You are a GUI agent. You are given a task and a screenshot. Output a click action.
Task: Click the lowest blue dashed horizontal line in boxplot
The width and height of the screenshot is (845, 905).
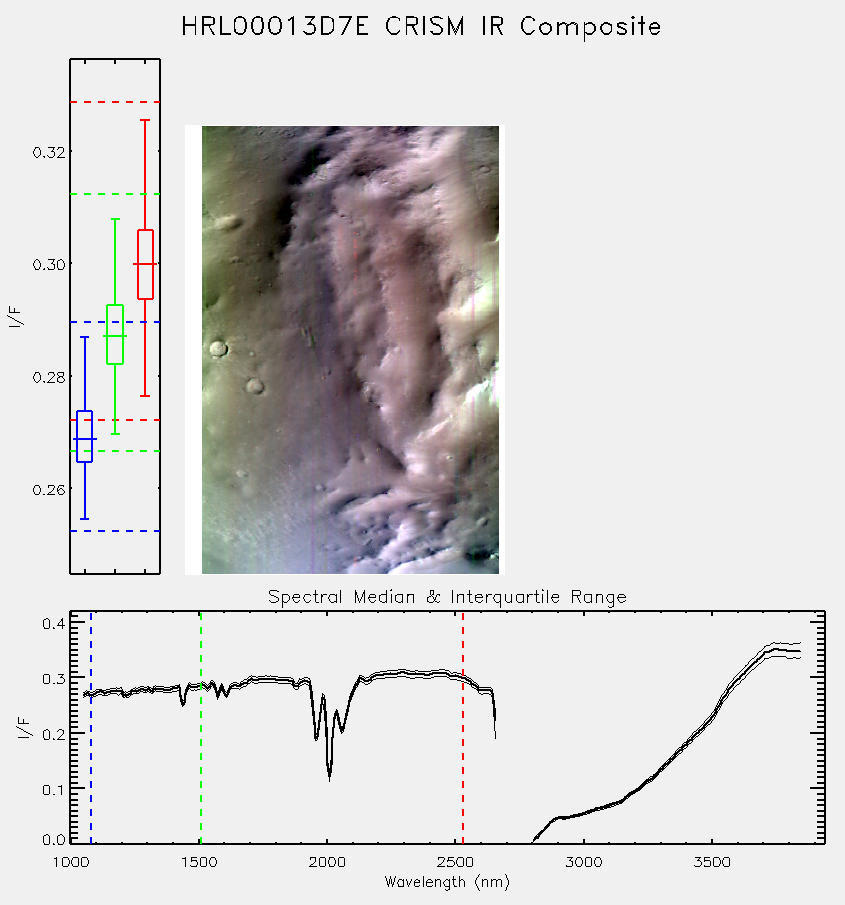115,530
